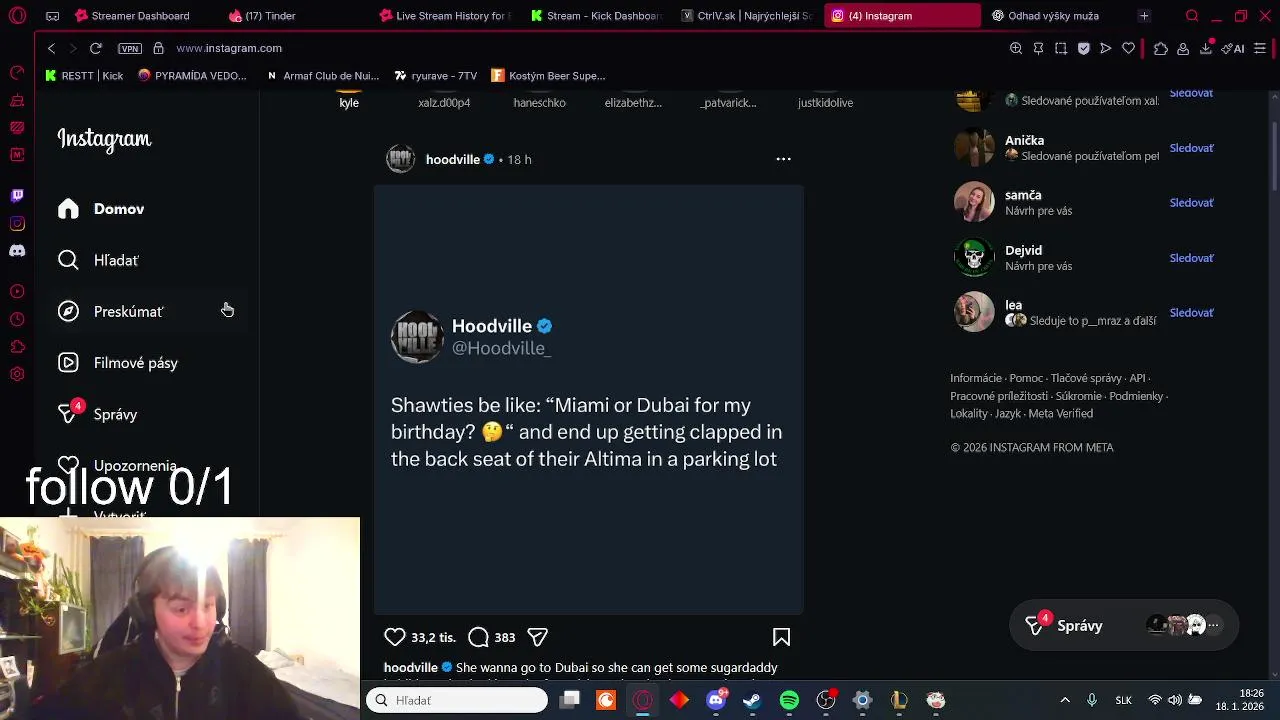
Task: Toggle the browser VPN badge
Action: [x=130, y=48]
